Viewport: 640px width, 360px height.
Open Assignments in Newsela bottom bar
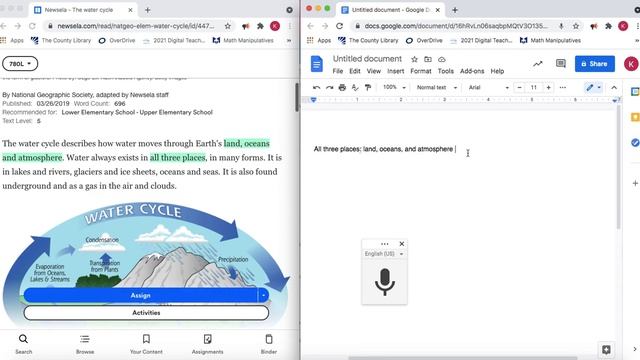(x=207, y=344)
